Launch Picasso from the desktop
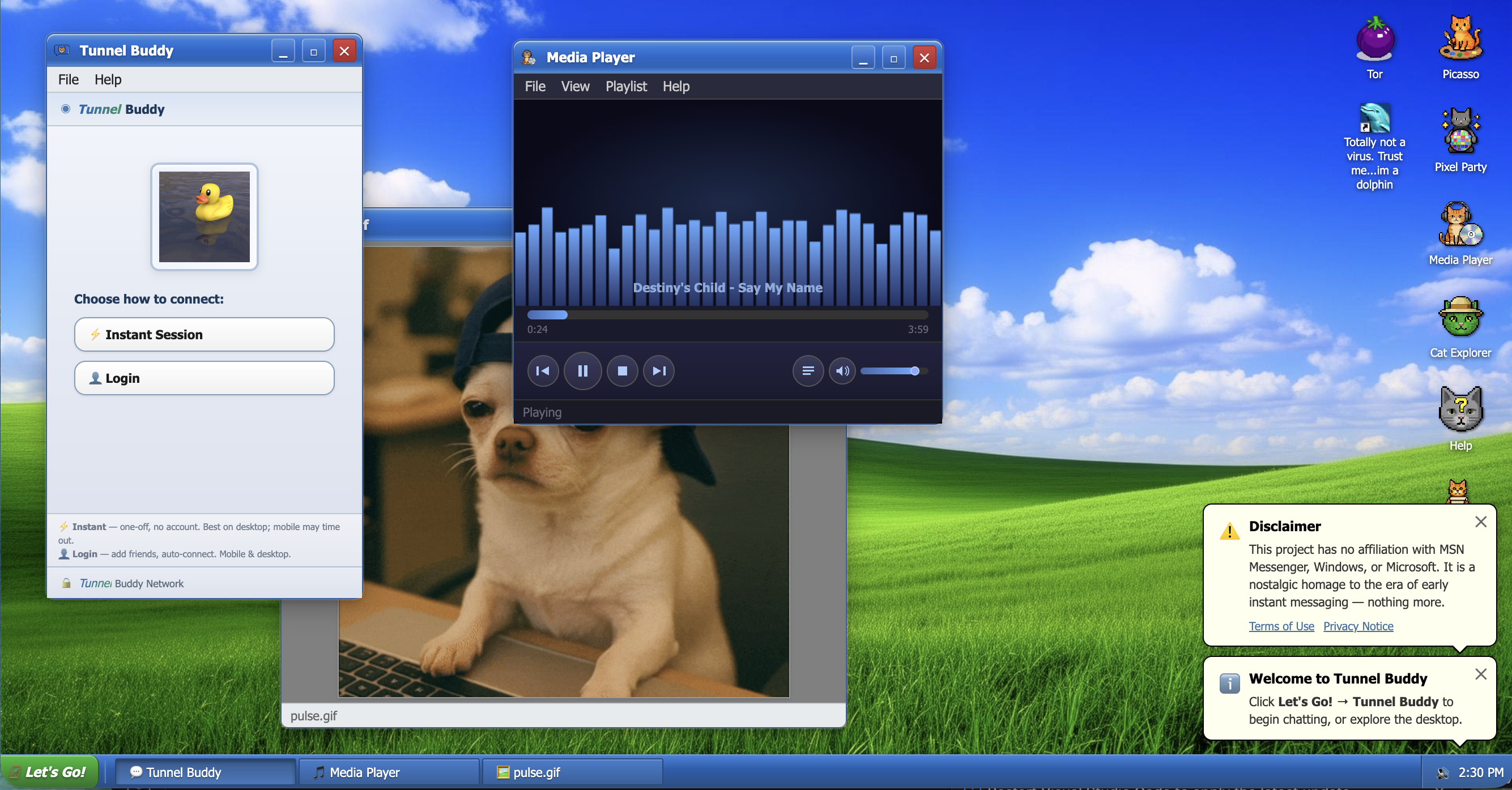The height and width of the screenshot is (790, 1512). click(1460, 48)
